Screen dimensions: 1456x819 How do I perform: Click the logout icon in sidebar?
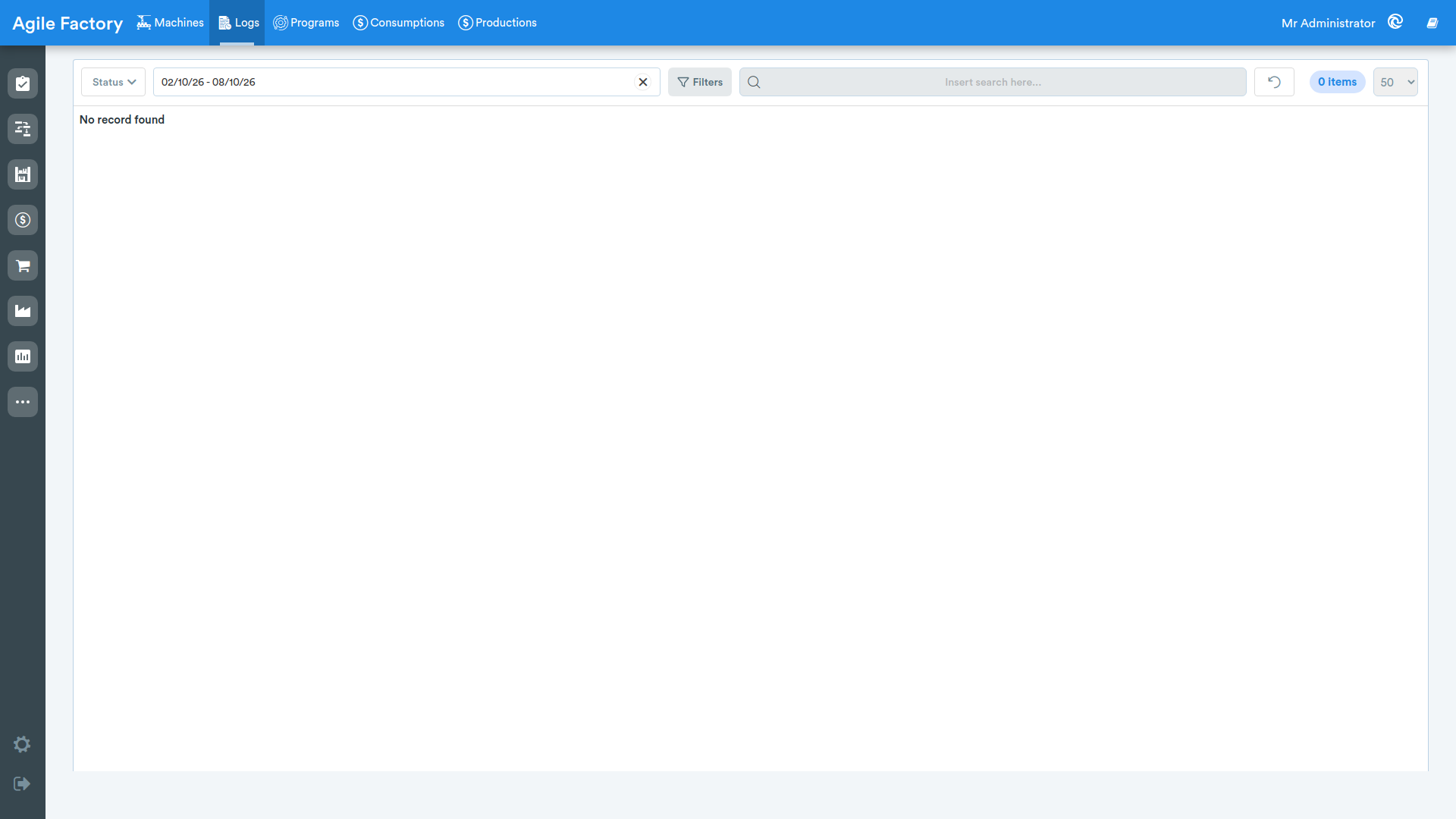coord(22,783)
